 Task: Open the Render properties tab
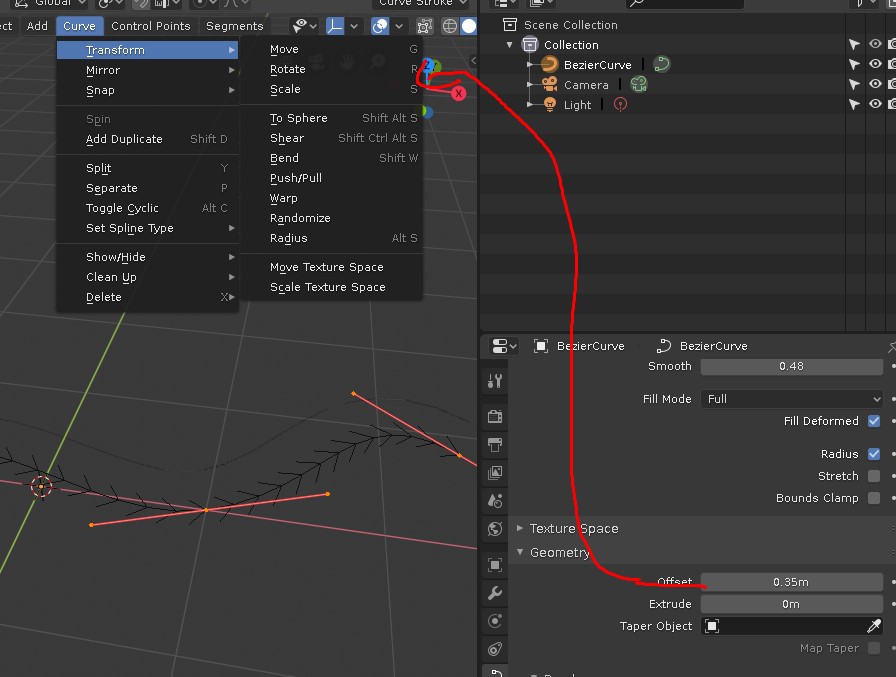click(x=495, y=416)
